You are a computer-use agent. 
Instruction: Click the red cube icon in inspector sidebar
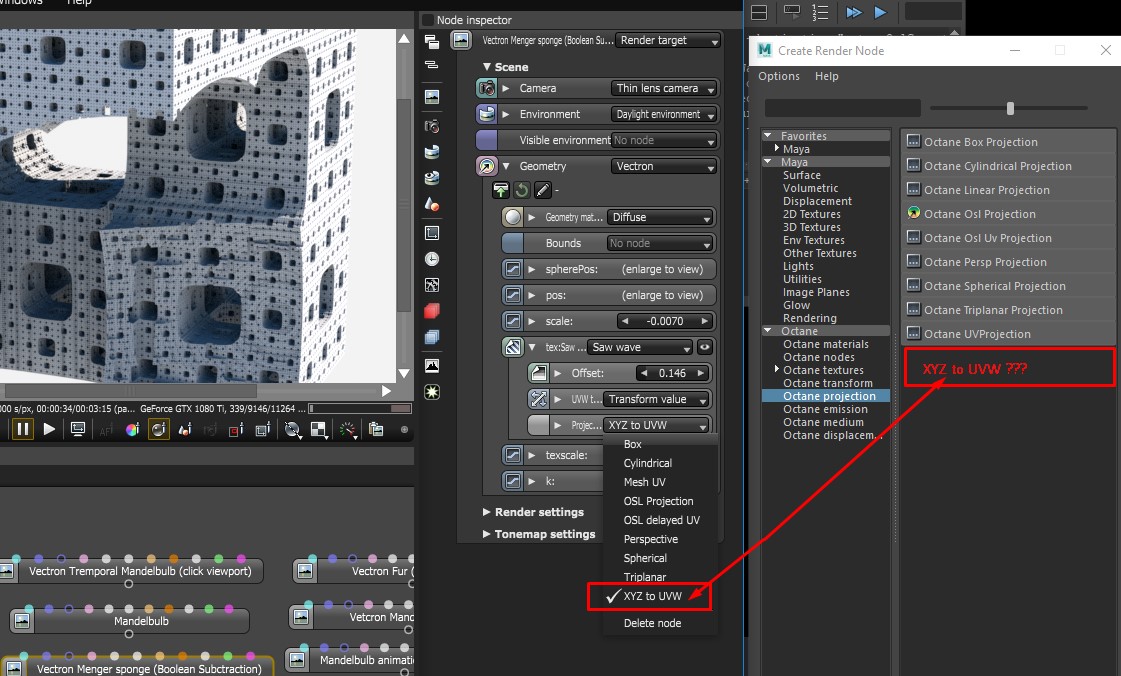click(432, 311)
